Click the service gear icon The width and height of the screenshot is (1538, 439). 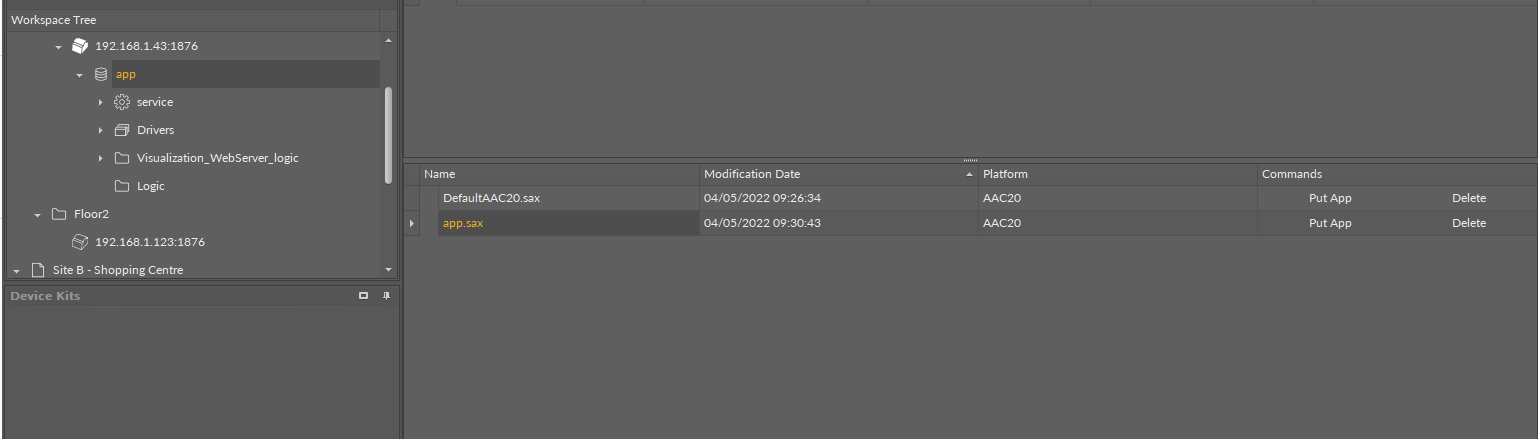122,102
